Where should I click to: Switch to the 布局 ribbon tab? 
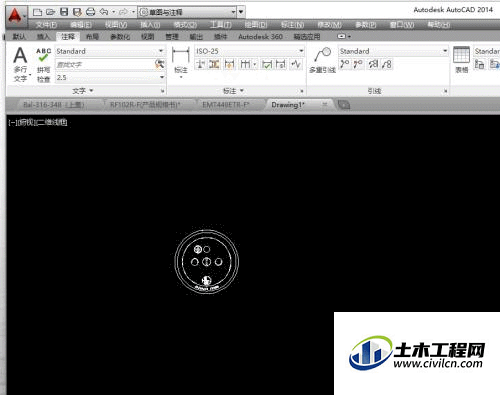[x=92, y=37]
